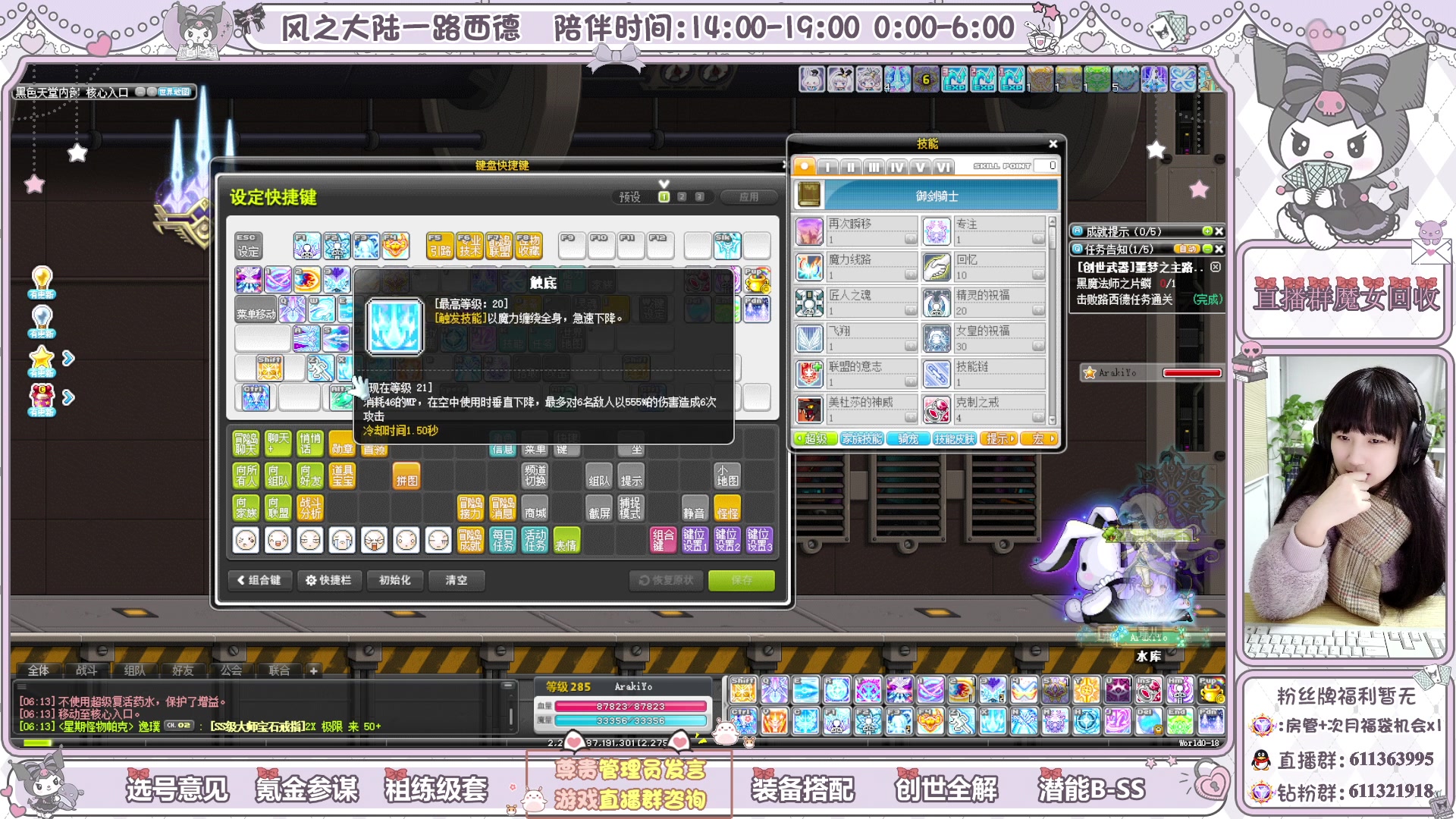Image resolution: width=1456 pixels, height=819 pixels.
Task: Click the red ArakiYo health bar
Action: [x=1192, y=372]
